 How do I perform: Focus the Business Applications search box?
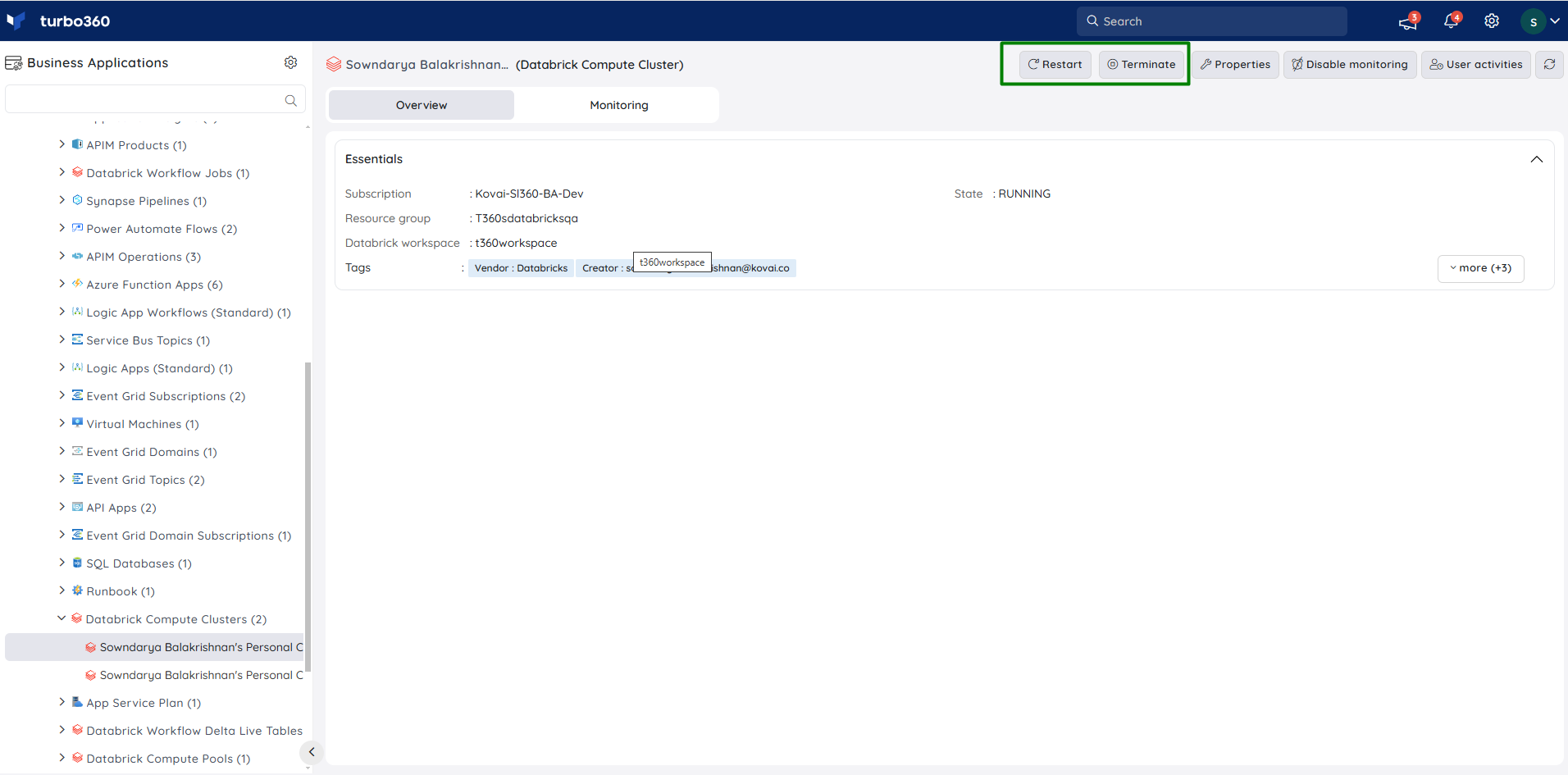pos(155,100)
